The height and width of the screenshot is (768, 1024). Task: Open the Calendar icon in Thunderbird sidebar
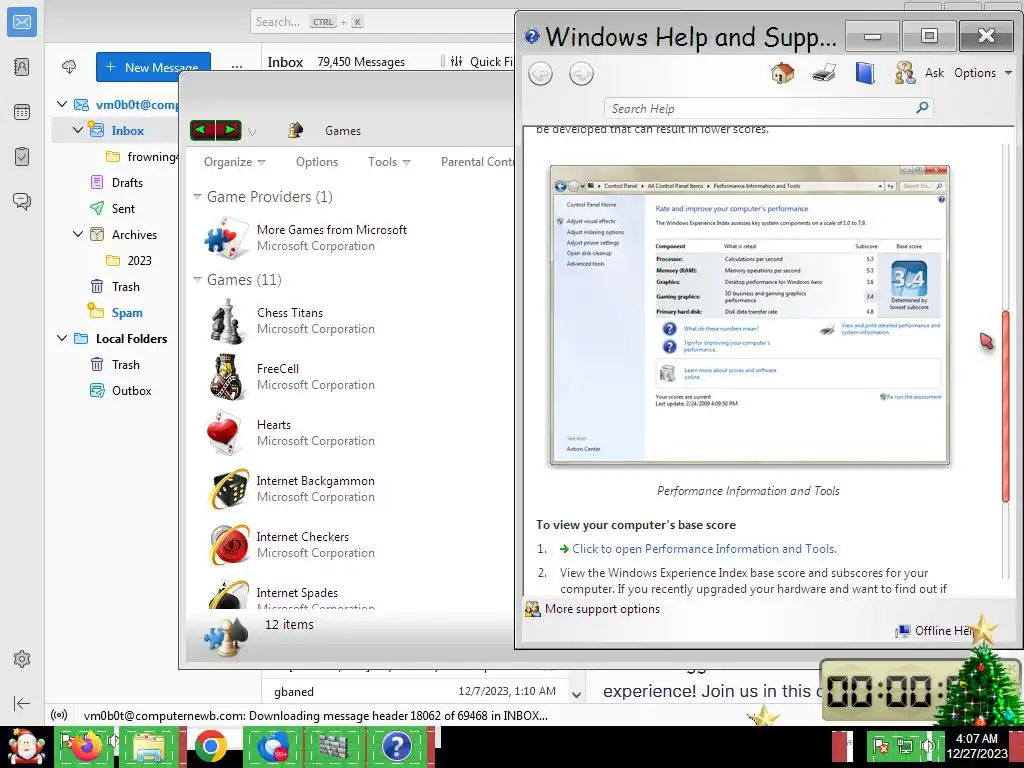click(x=22, y=112)
